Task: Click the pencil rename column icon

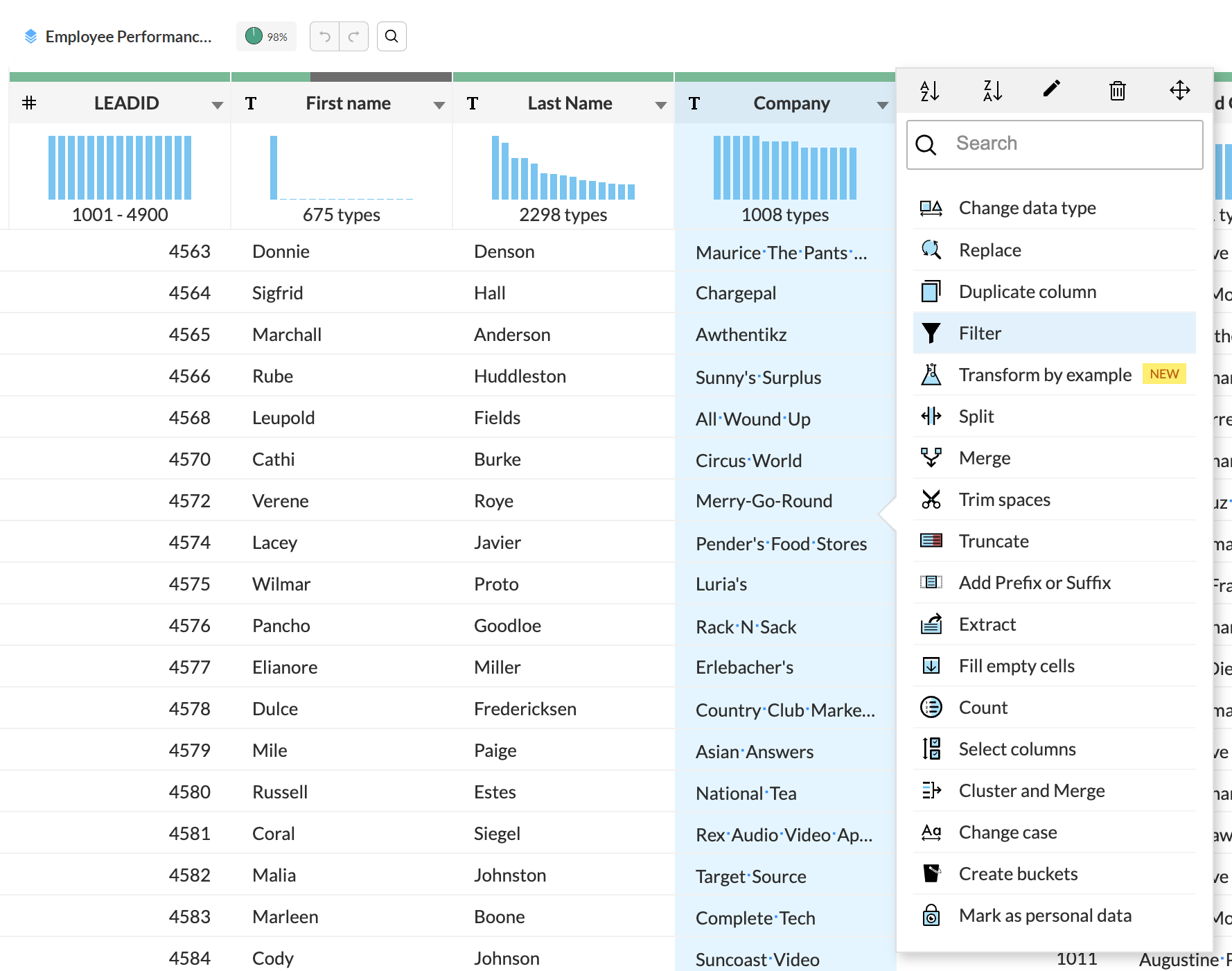Action: pyautogui.click(x=1051, y=89)
